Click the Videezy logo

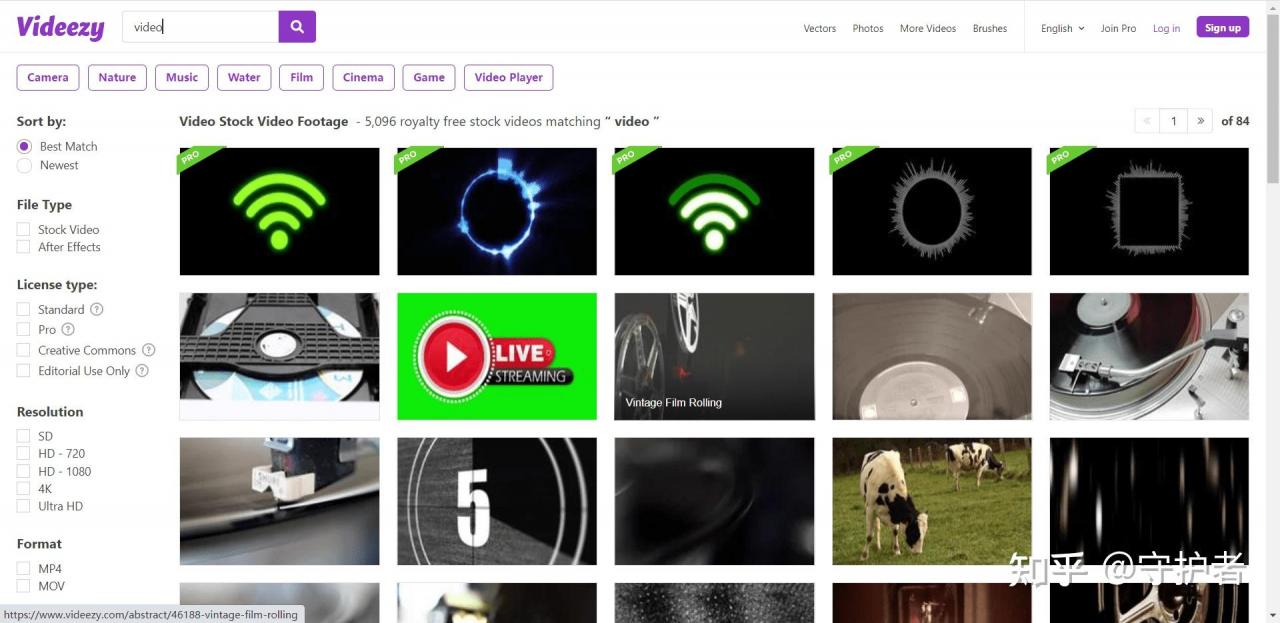[x=60, y=27]
